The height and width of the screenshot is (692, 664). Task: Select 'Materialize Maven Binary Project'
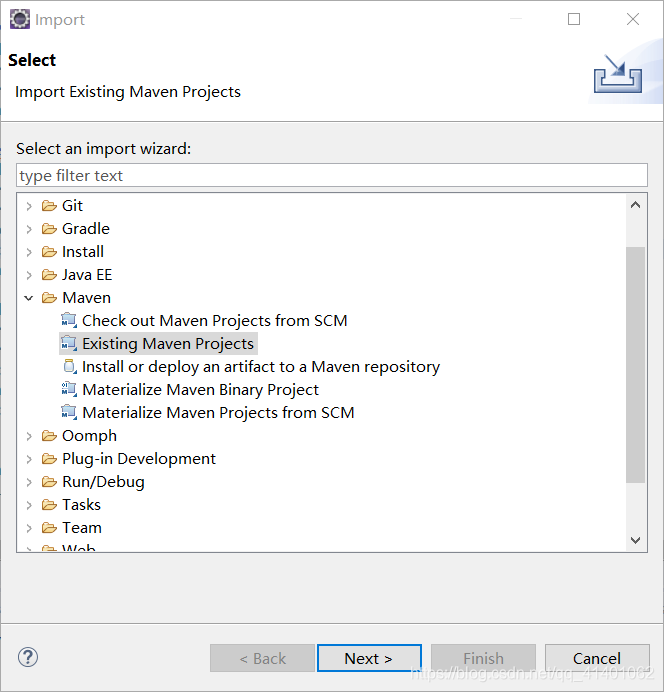click(200, 389)
